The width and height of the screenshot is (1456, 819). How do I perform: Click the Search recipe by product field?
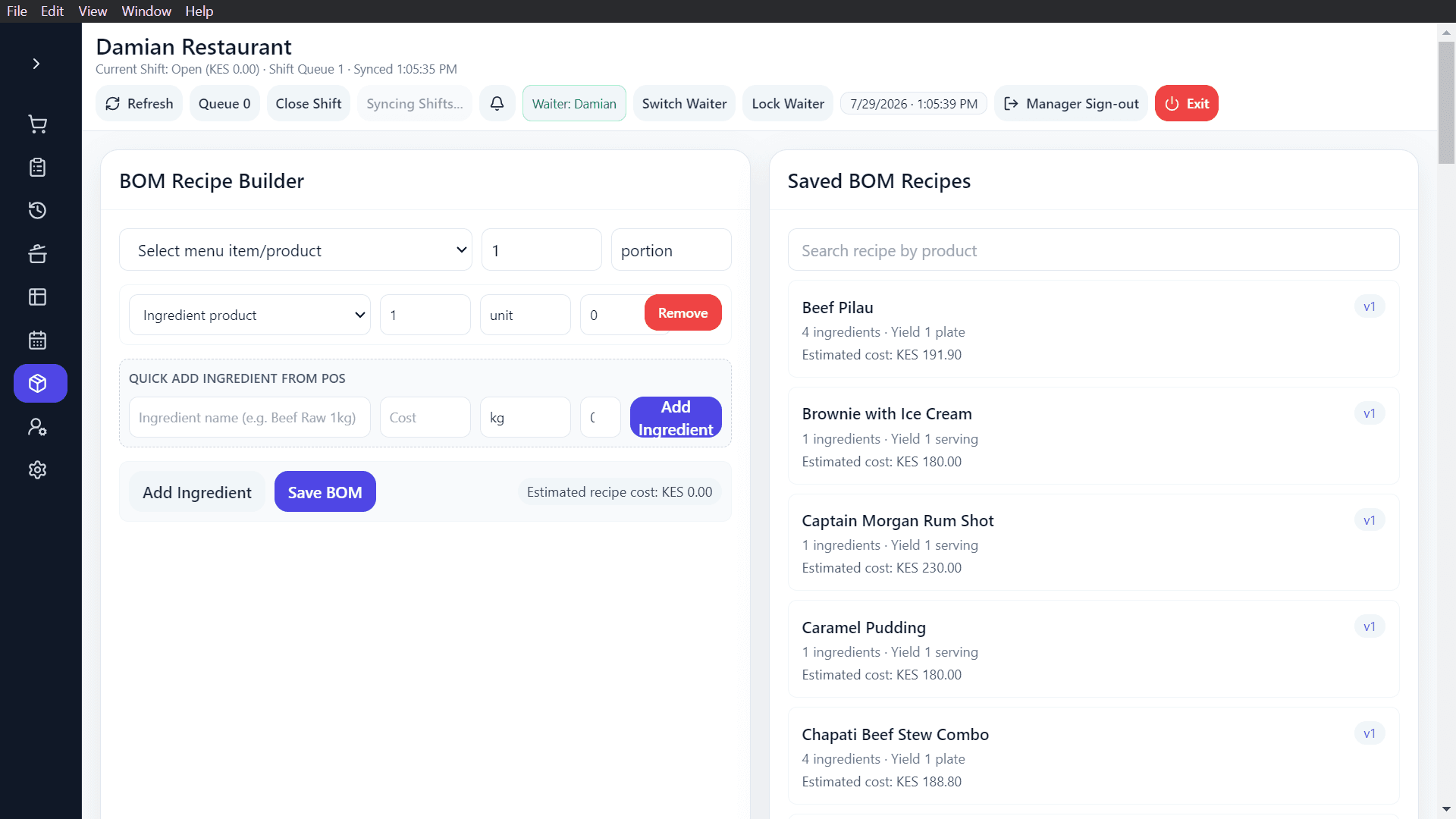click(x=1094, y=250)
